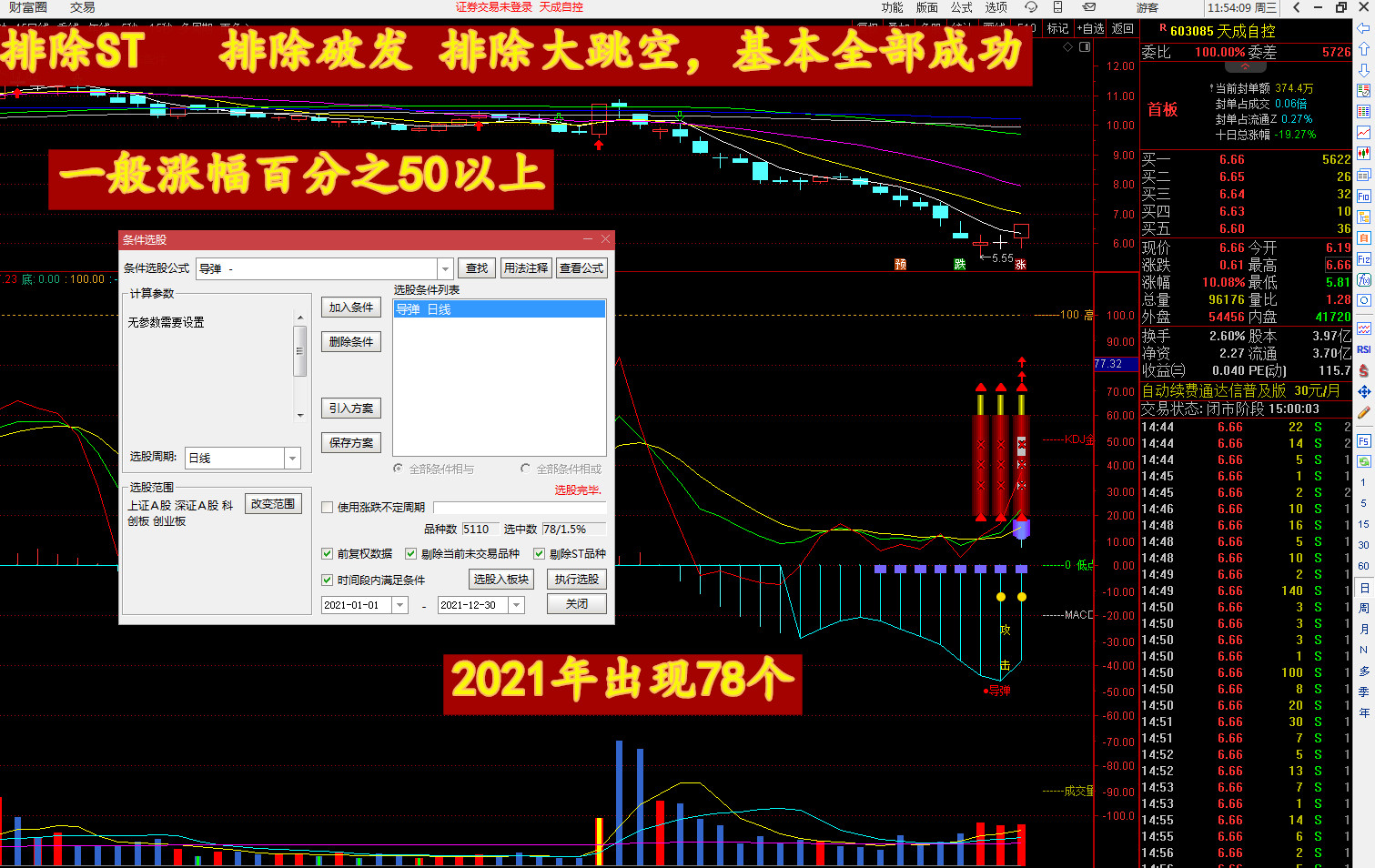
Task: Select the 月 monthly period button
Action: (x=1363, y=629)
